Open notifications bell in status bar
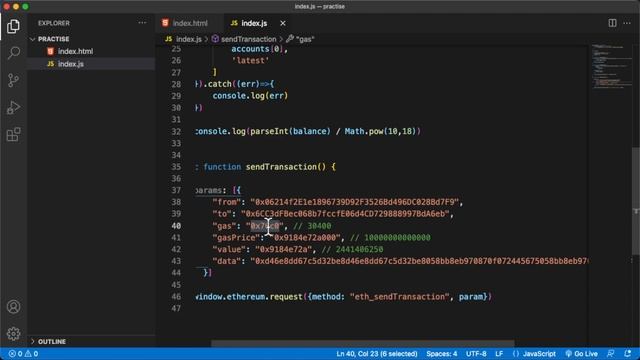 click(x=628, y=354)
